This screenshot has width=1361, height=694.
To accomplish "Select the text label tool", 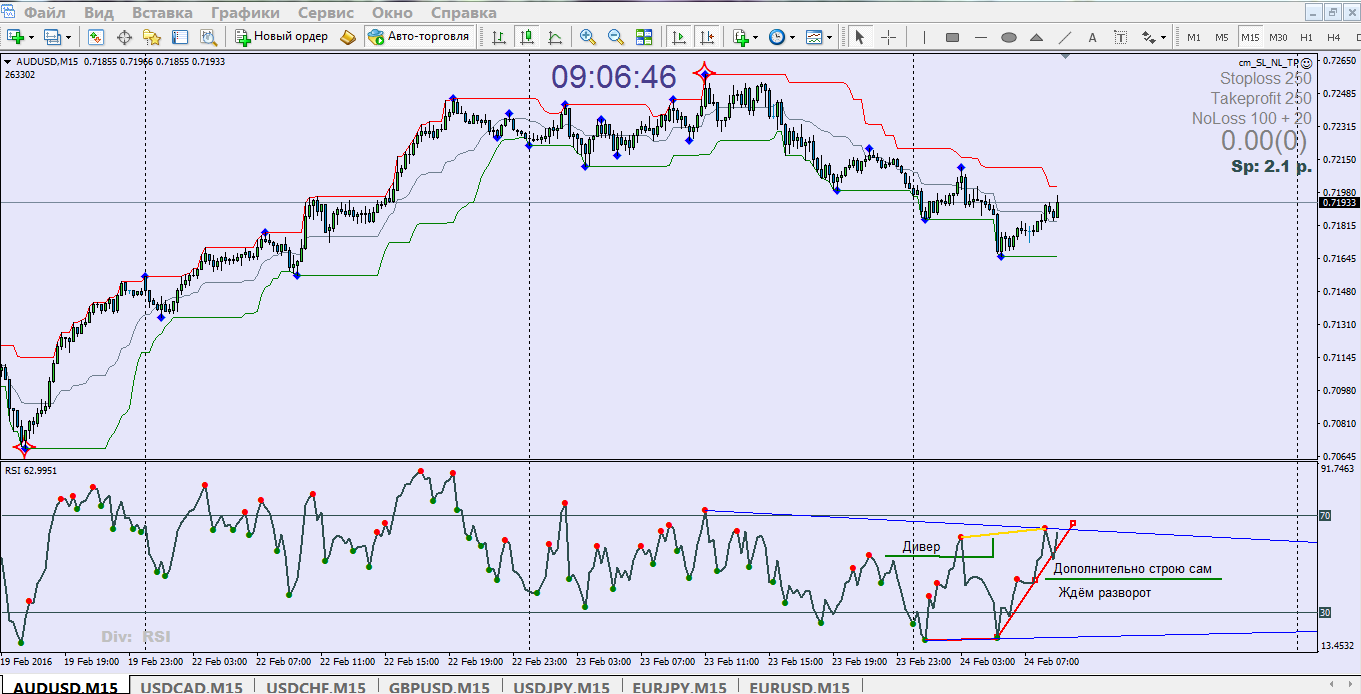I will (1121, 37).
